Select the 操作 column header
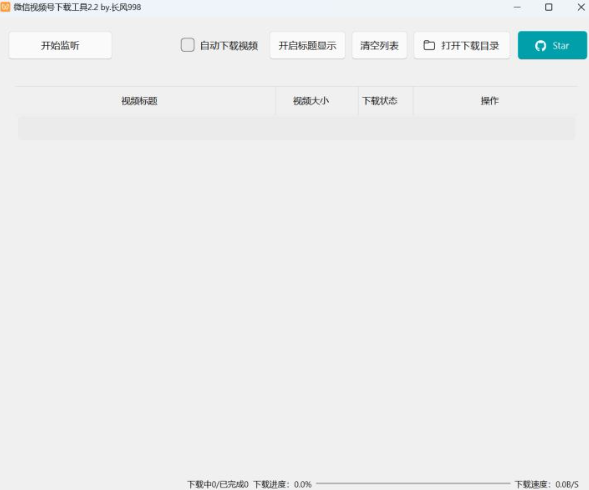Viewport: 589px width, 490px height. [490, 101]
